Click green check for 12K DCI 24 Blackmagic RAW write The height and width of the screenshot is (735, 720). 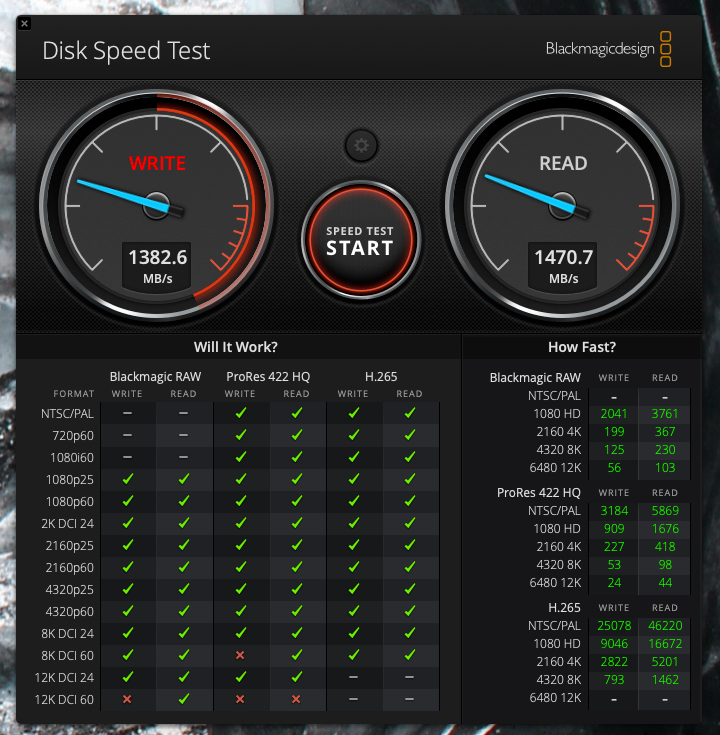pos(128,676)
